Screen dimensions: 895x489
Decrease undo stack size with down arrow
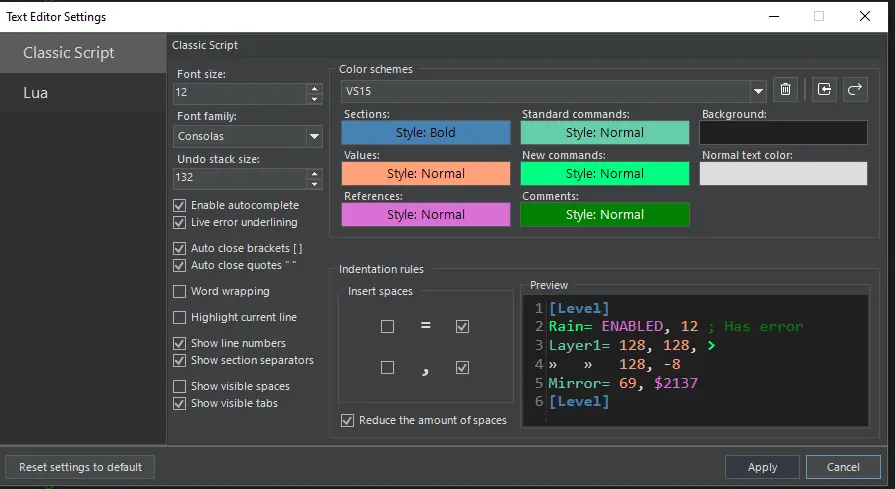(314, 184)
